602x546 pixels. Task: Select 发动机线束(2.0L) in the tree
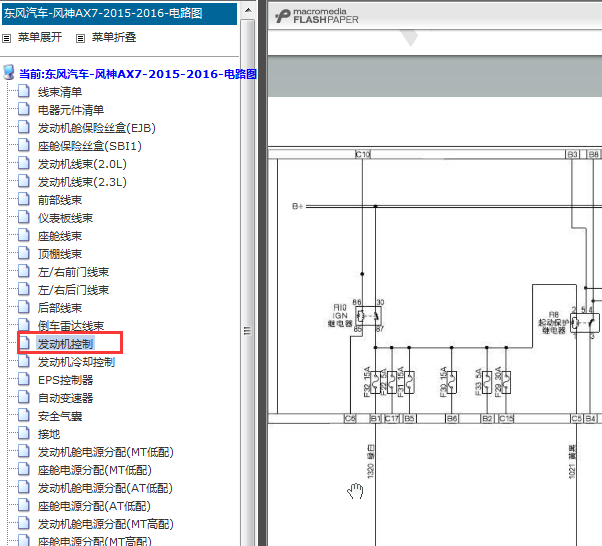(82, 164)
